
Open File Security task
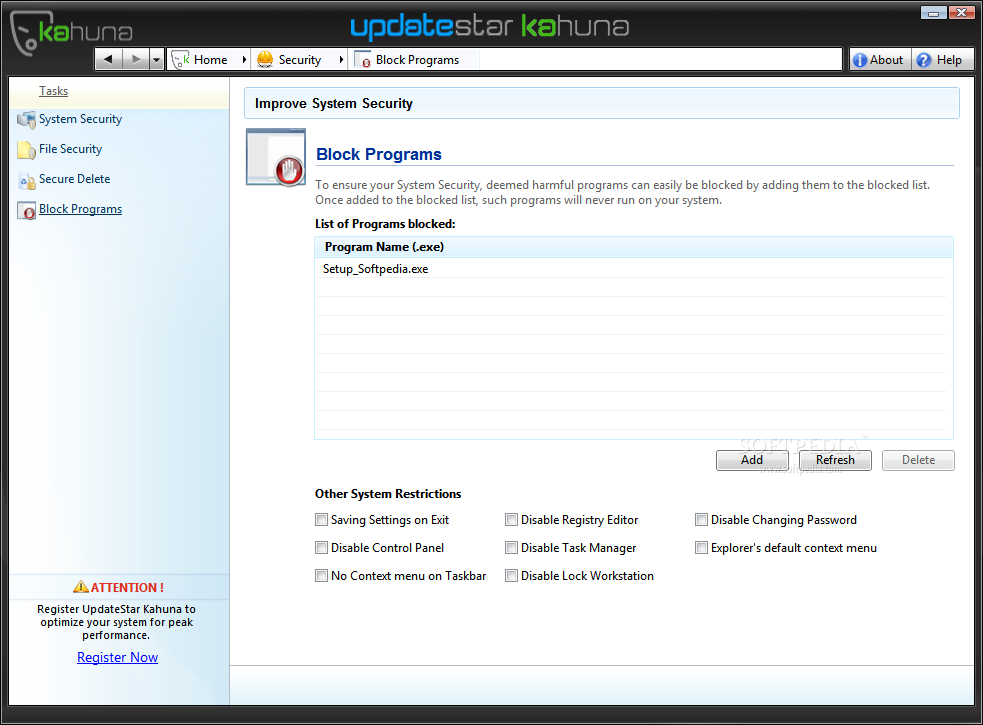70,149
